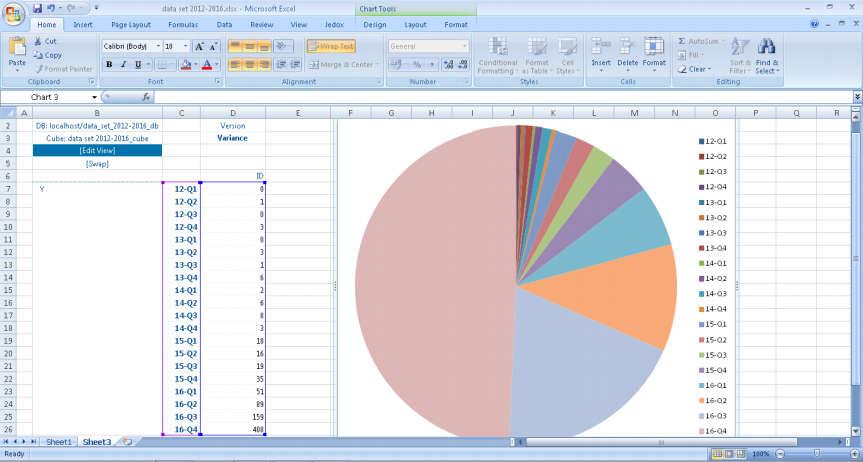Copy the selection
The height and width of the screenshot is (462, 863).
coord(47,55)
